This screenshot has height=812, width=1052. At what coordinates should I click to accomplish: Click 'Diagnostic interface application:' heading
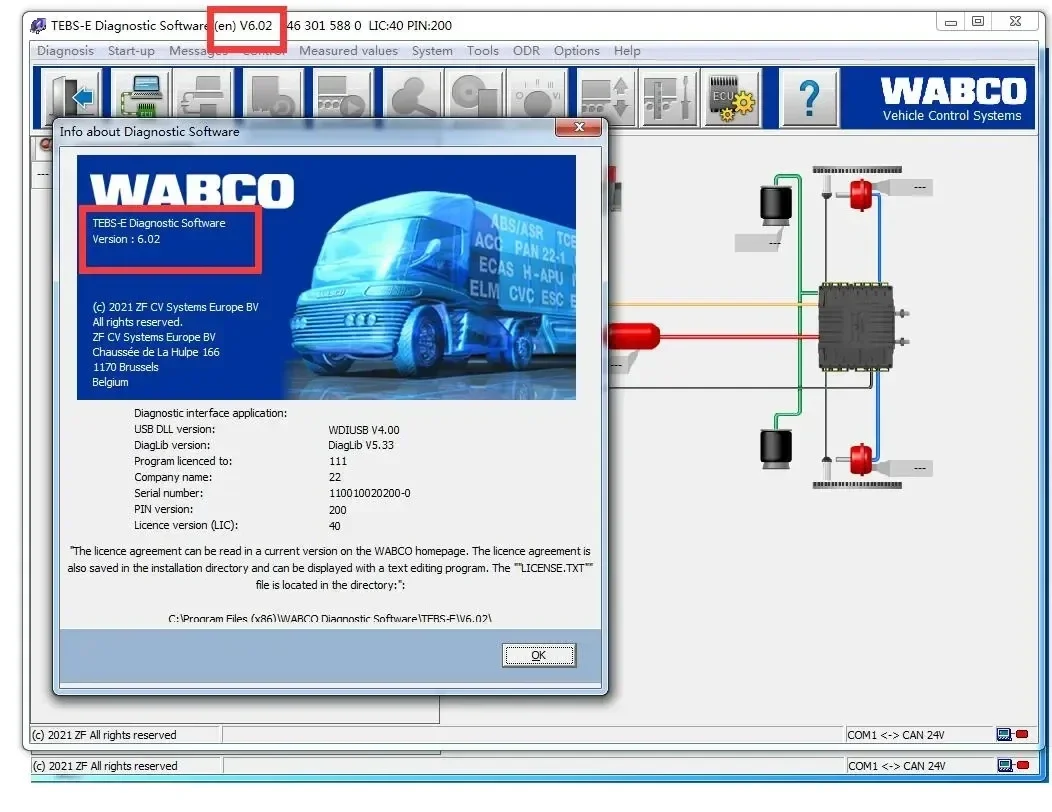(211, 413)
